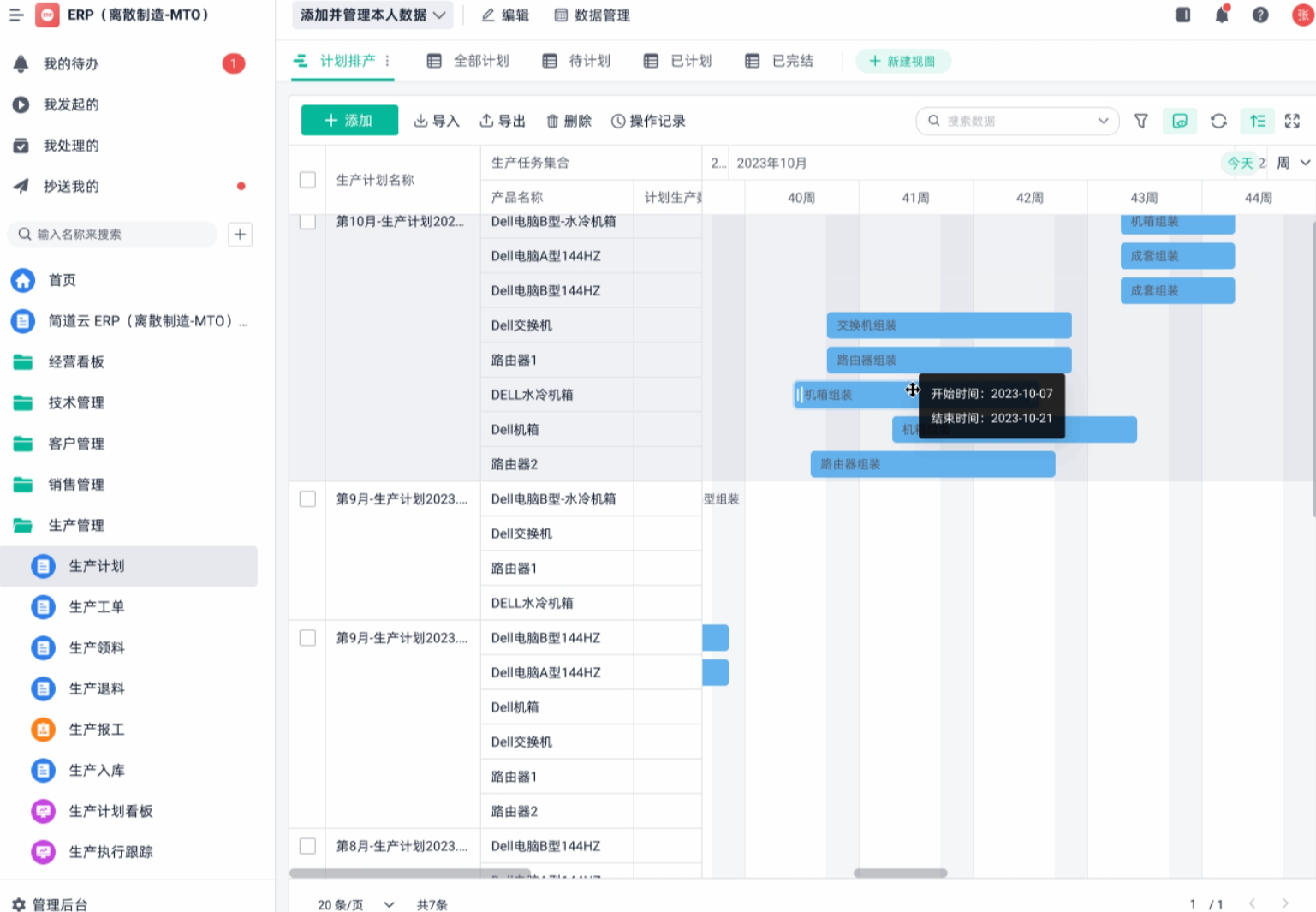1316x912 pixels.
Task: Jump to today with the 今天 button
Action: tap(1240, 163)
